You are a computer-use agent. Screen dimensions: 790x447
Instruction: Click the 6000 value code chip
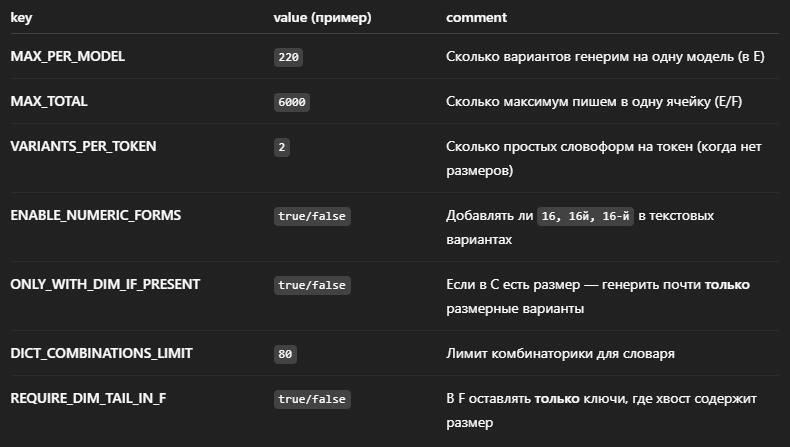(292, 103)
